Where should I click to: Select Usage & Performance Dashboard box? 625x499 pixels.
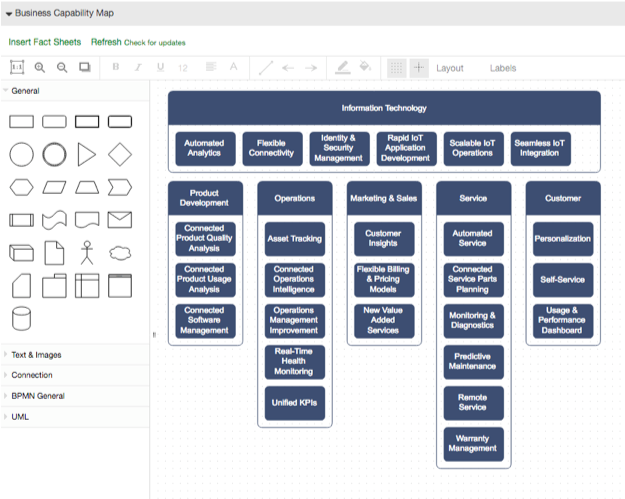[x=563, y=321]
